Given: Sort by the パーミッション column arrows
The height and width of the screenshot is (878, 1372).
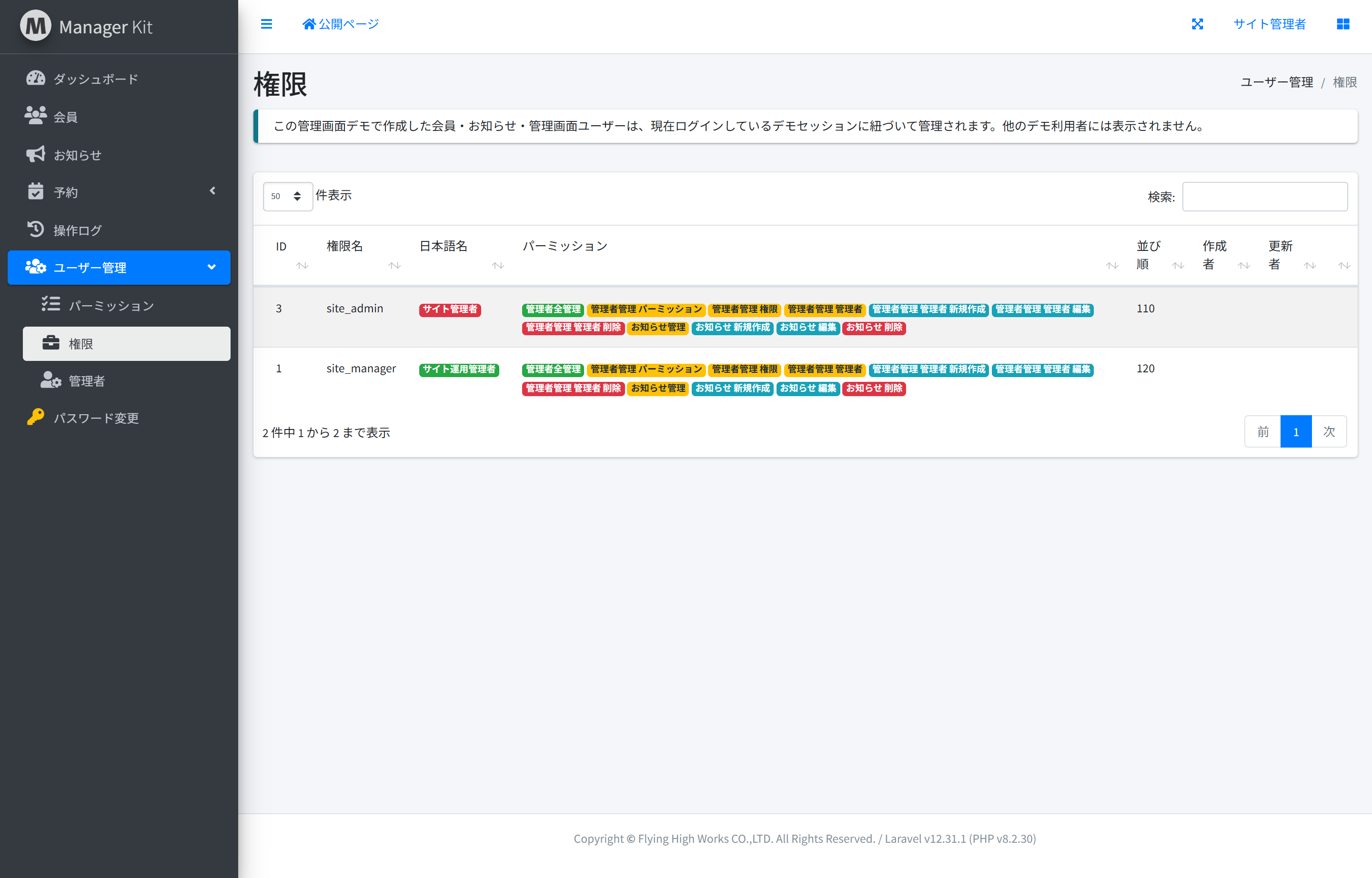Looking at the screenshot, I should point(1112,265).
